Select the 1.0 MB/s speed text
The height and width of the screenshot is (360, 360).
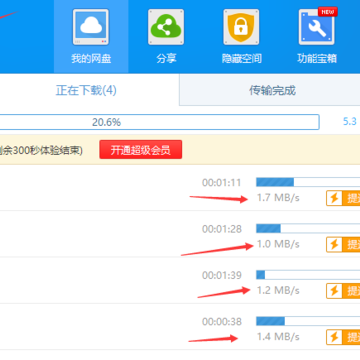pos(278,244)
